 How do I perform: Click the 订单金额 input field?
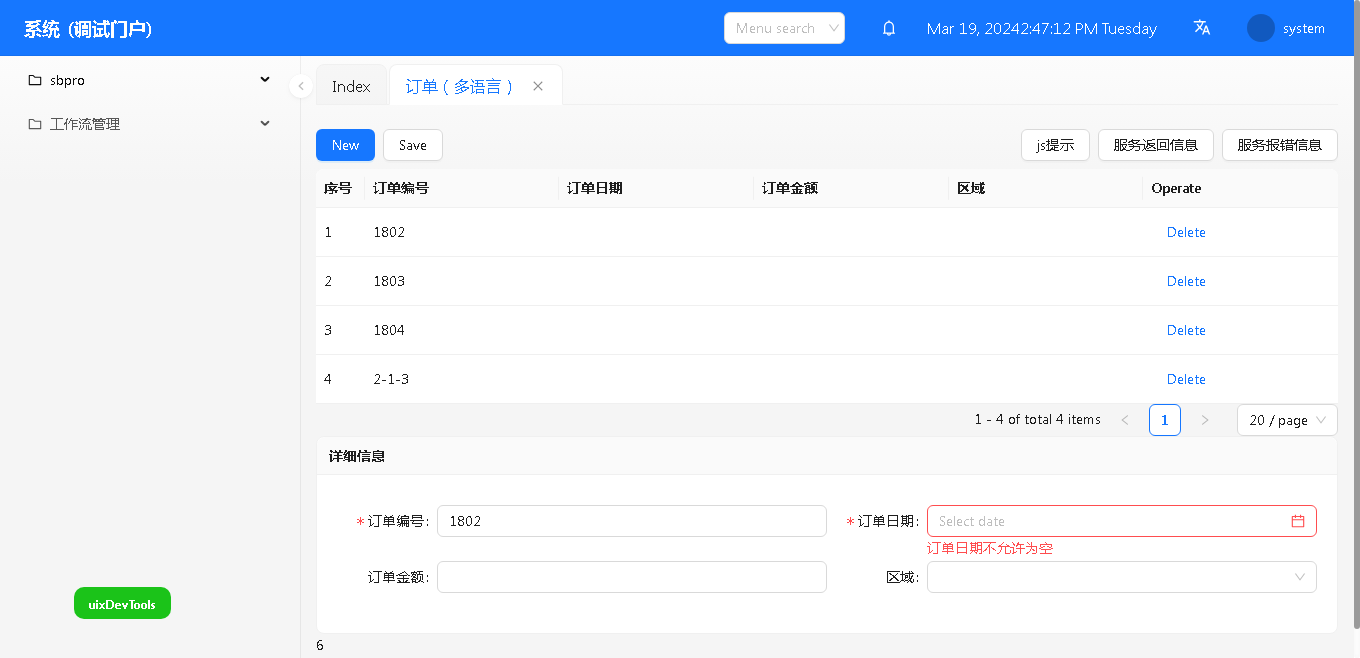[631, 577]
